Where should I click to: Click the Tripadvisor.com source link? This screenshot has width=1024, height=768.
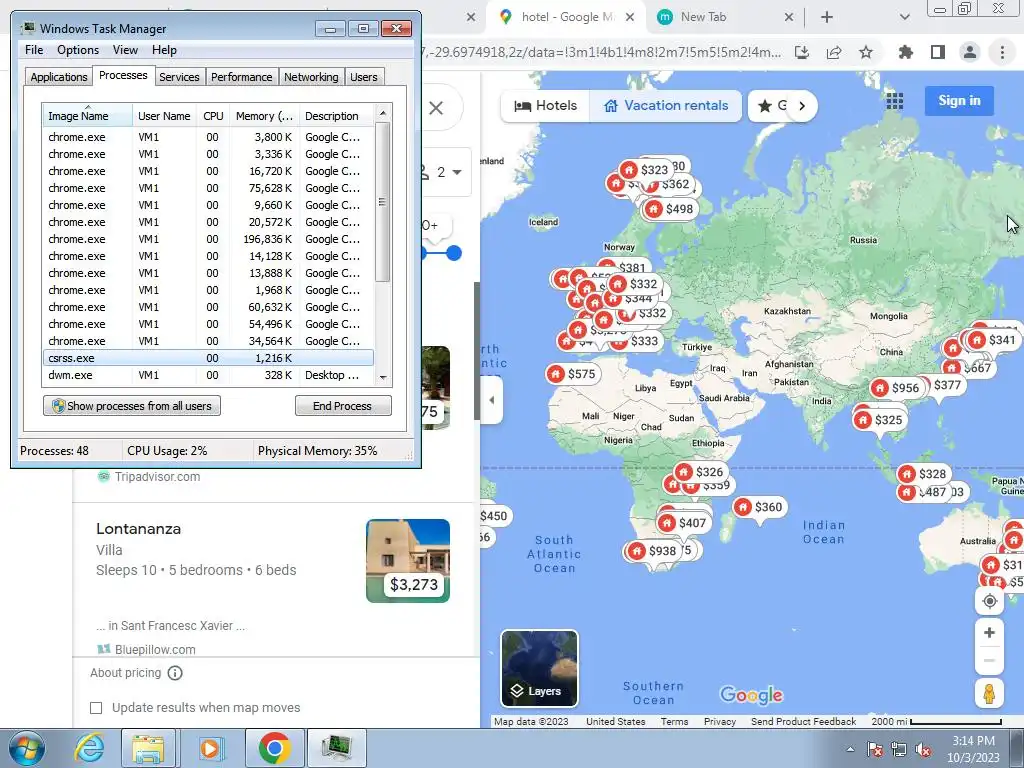(157, 477)
